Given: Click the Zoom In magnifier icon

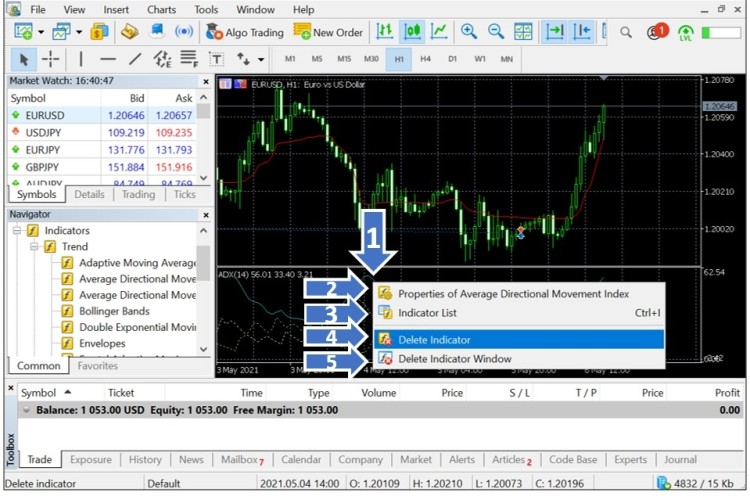Looking at the screenshot, I should [468, 32].
